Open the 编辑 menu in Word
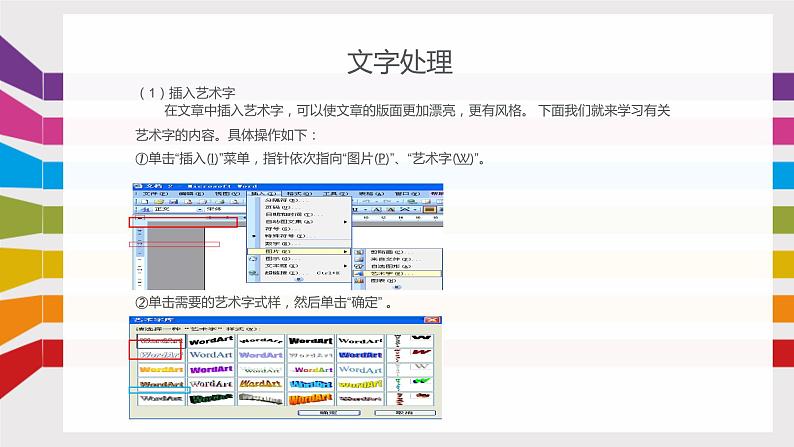 [x=191, y=193]
